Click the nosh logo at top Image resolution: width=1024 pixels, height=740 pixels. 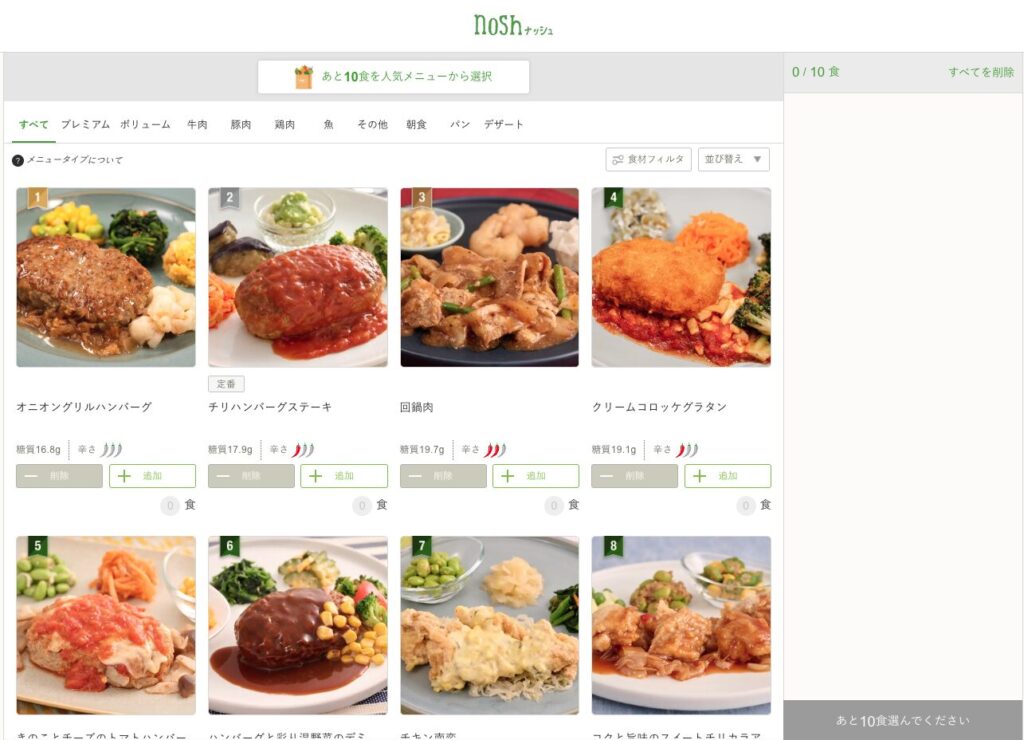pos(513,25)
